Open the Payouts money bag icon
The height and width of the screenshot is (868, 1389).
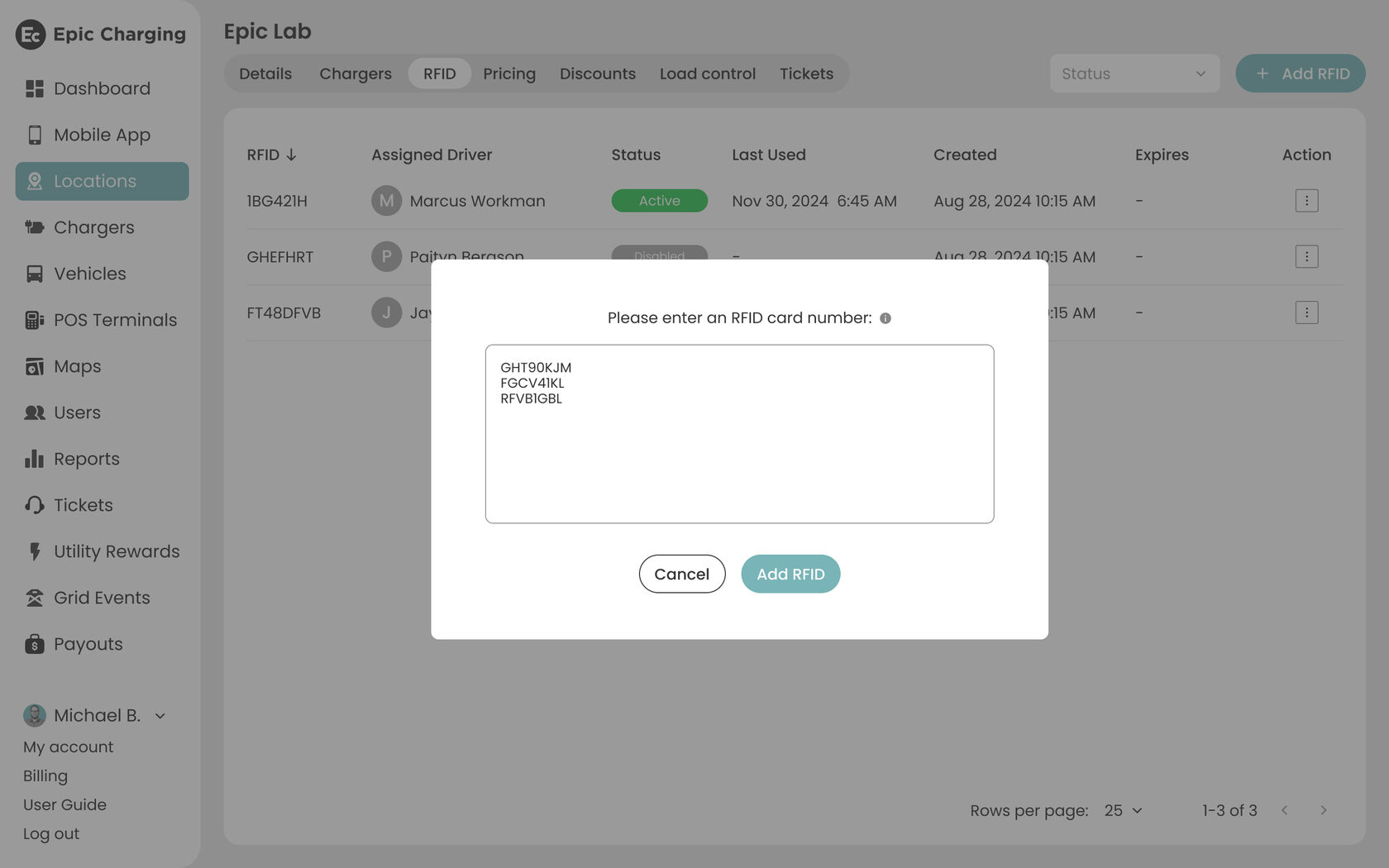[34, 644]
